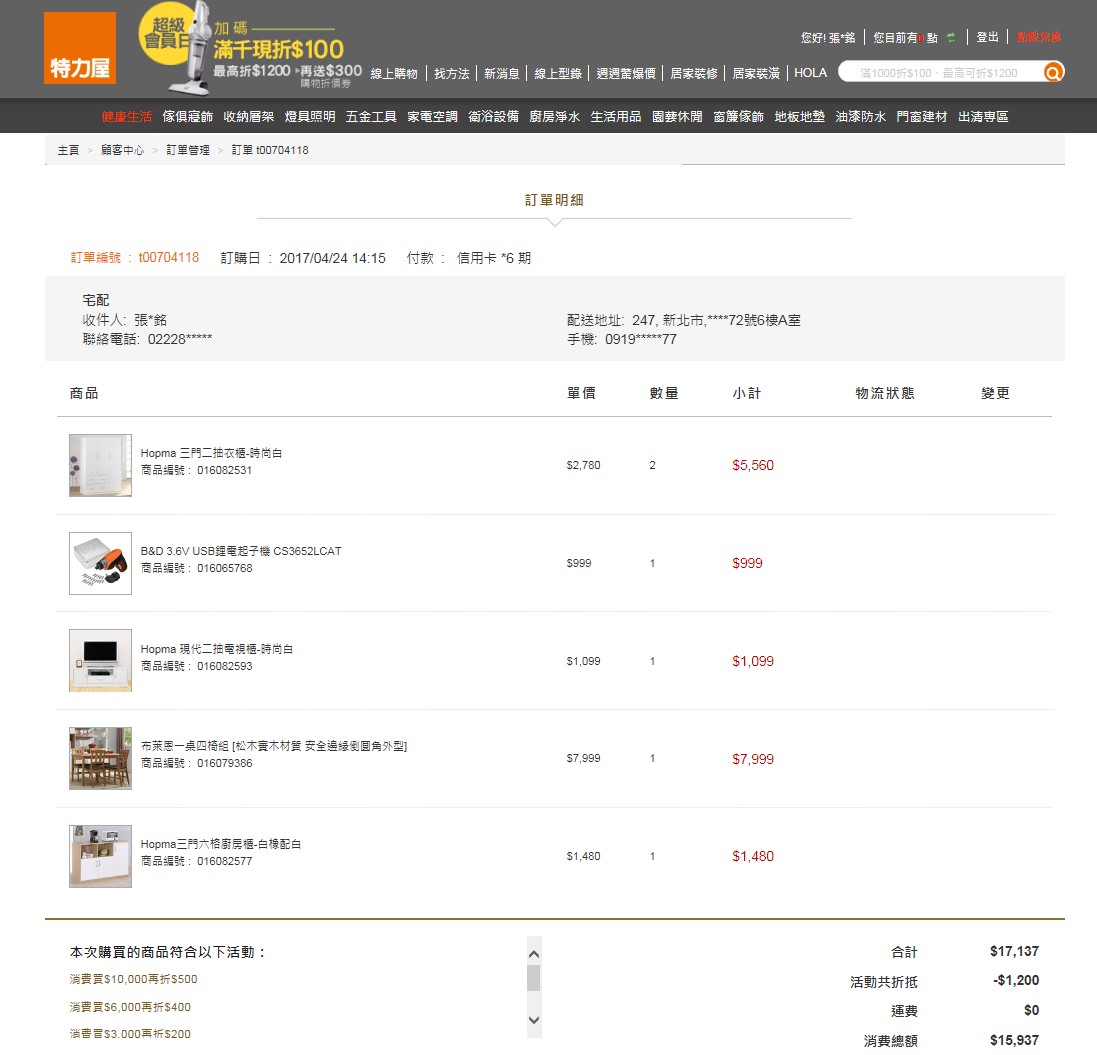Select the 出清專區 category

click(983, 117)
